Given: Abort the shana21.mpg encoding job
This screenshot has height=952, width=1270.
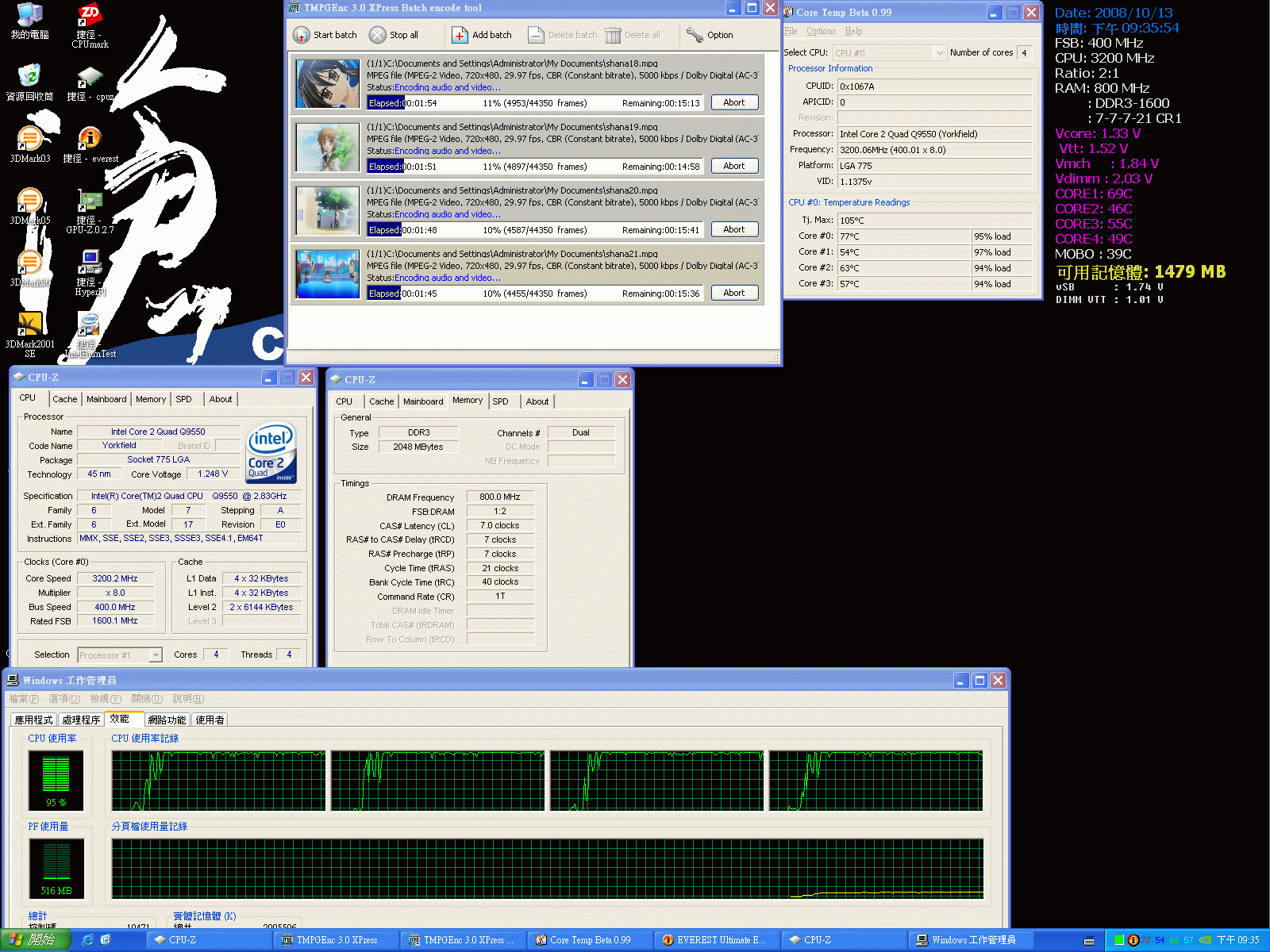Looking at the screenshot, I should [734, 293].
